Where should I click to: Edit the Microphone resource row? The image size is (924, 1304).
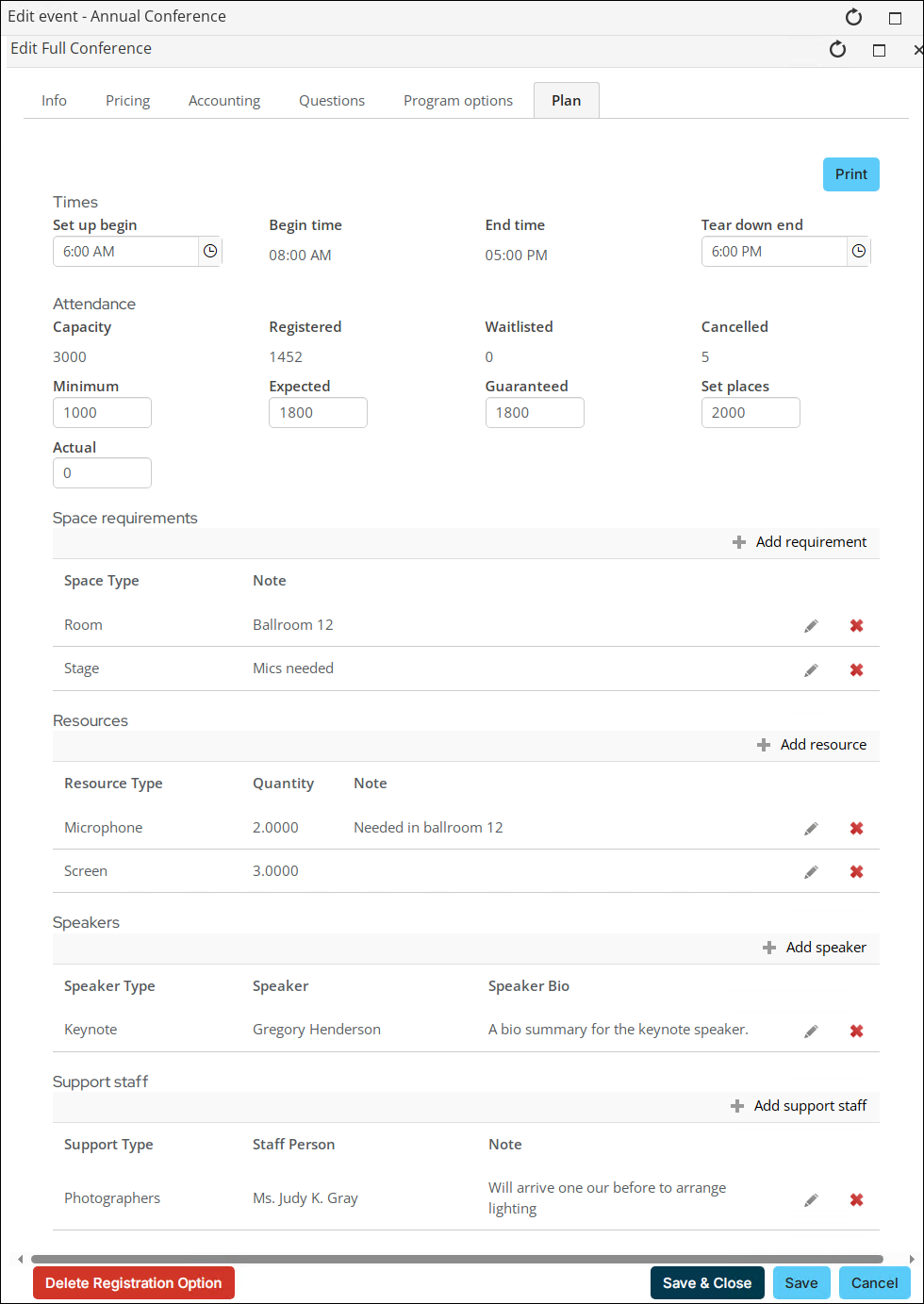811,829
